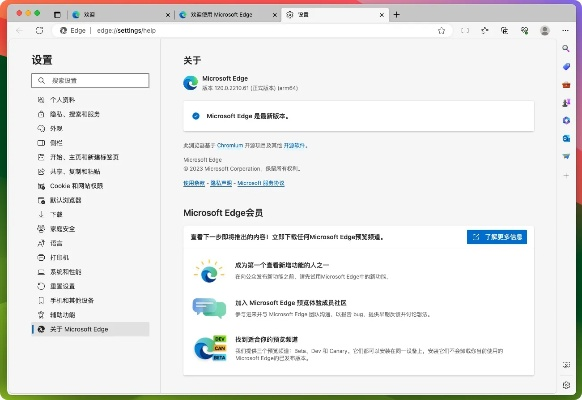Viewport: 582px width, 400px height.
Task: Click the back navigation arrow
Action: 19,30
